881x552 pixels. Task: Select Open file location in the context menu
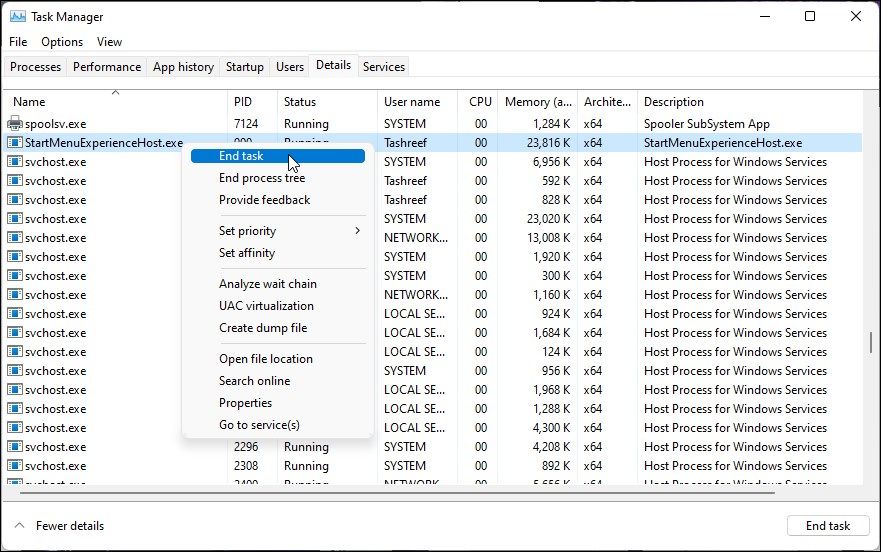pos(266,359)
